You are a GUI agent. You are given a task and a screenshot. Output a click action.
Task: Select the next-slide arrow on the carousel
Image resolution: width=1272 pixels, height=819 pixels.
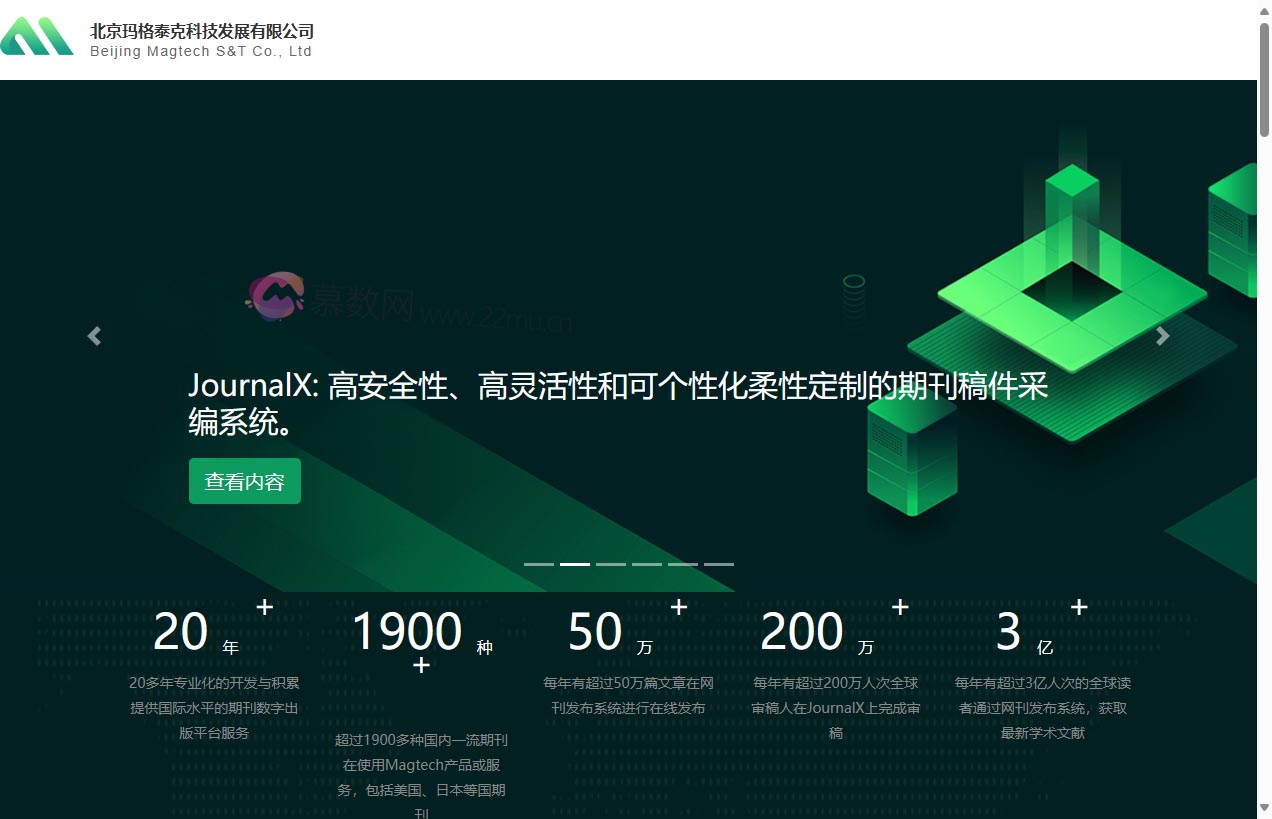[1162, 336]
